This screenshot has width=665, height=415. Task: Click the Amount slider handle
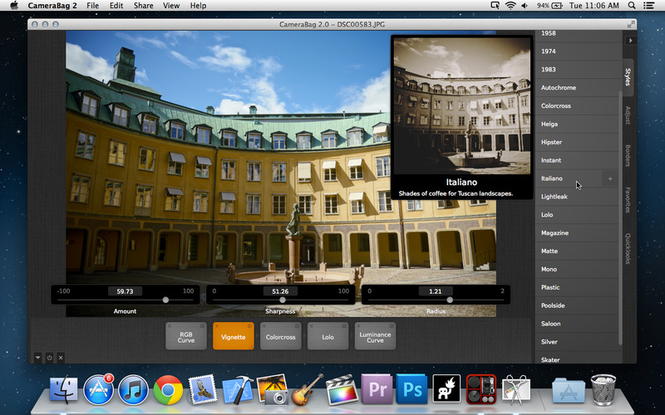tap(166, 300)
